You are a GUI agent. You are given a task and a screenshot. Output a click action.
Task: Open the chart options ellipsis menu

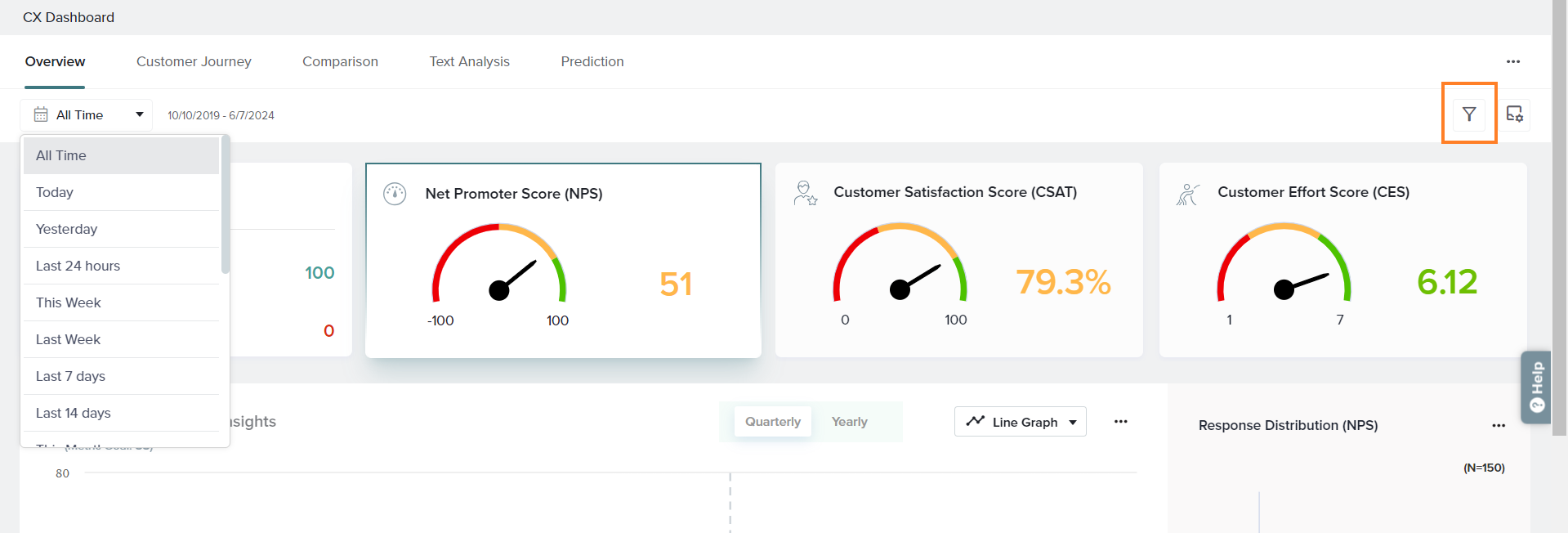click(1120, 422)
